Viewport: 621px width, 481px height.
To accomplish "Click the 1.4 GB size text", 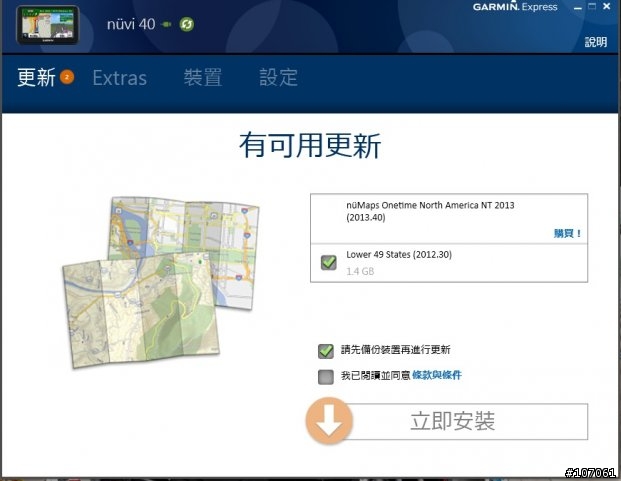I will [x=360, y=271].
